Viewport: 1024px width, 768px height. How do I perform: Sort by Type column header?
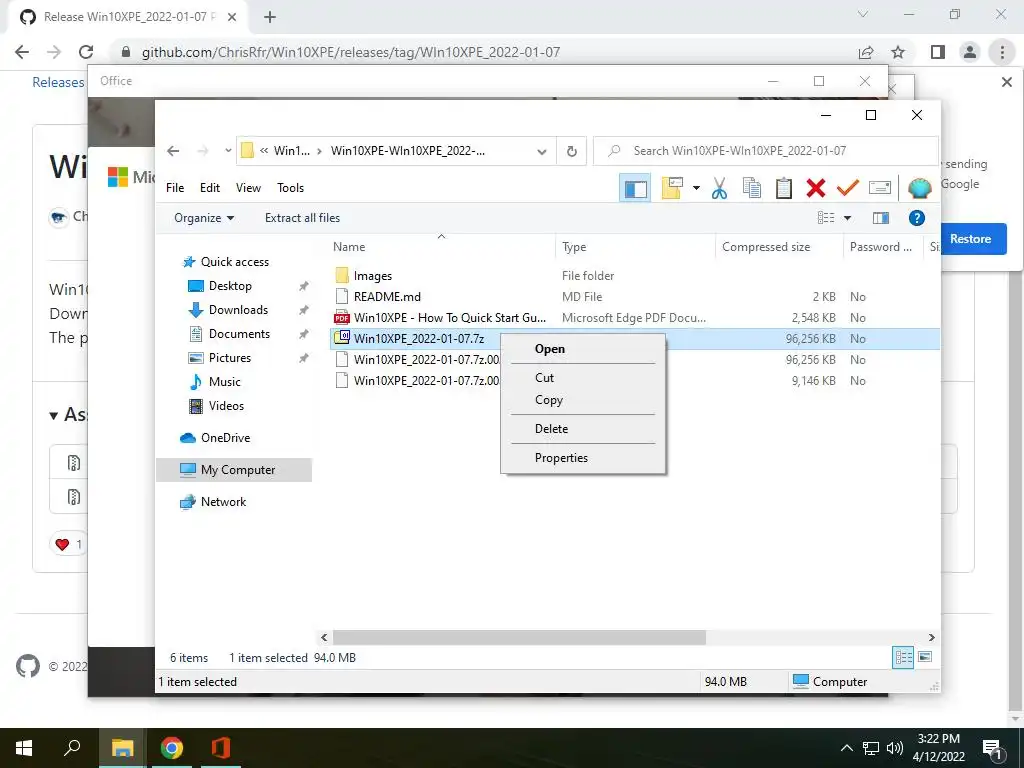574,247
